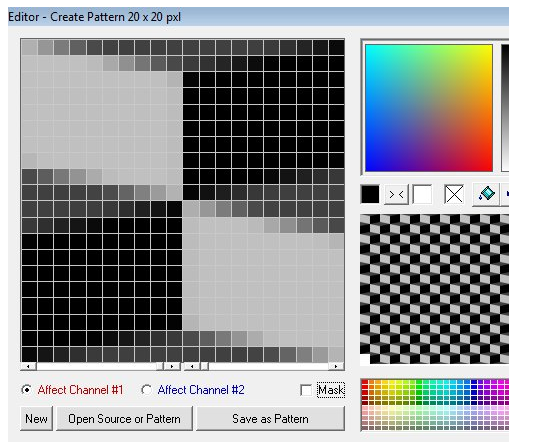This screenshot has width=537, height=448.
Task: Click Save as Pattern button
Action: 270,419
